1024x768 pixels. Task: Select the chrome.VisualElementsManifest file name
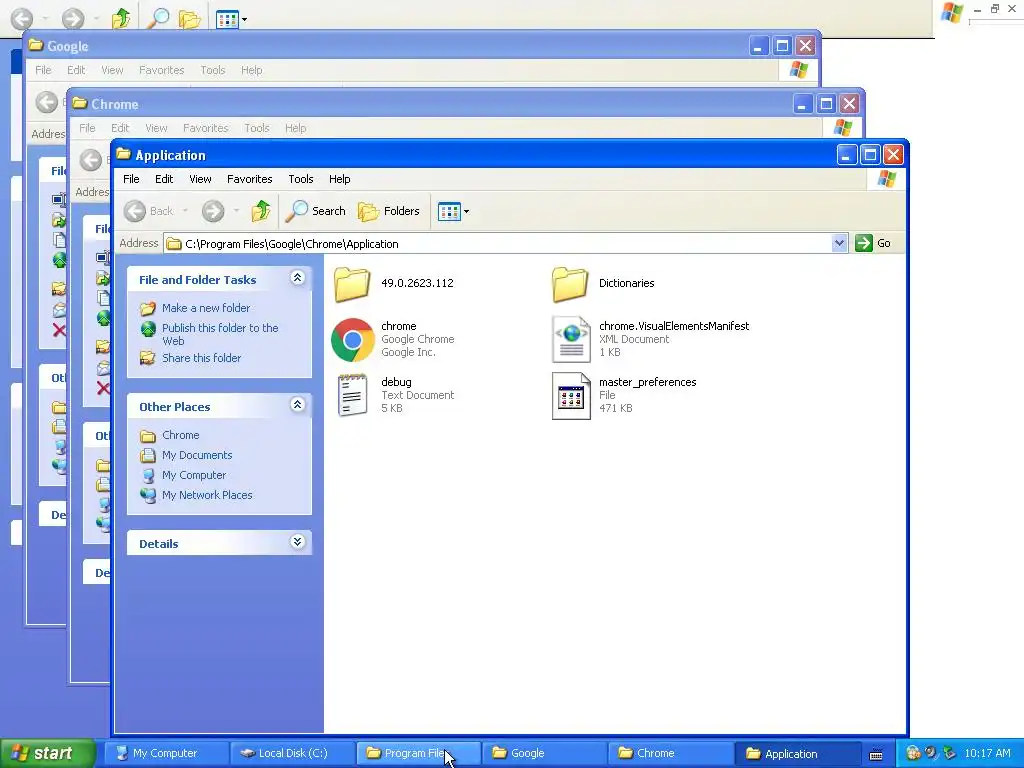click(x=674, y=326)
